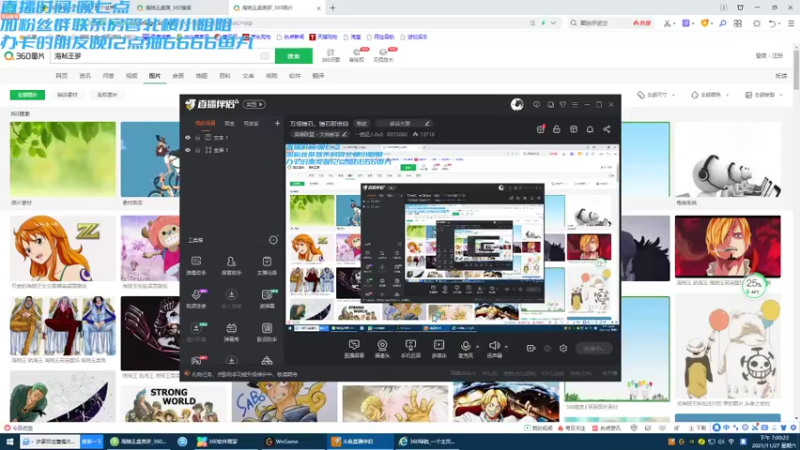Open stream settings gear icon
This screenshot has height=450, width=800.
563,348
